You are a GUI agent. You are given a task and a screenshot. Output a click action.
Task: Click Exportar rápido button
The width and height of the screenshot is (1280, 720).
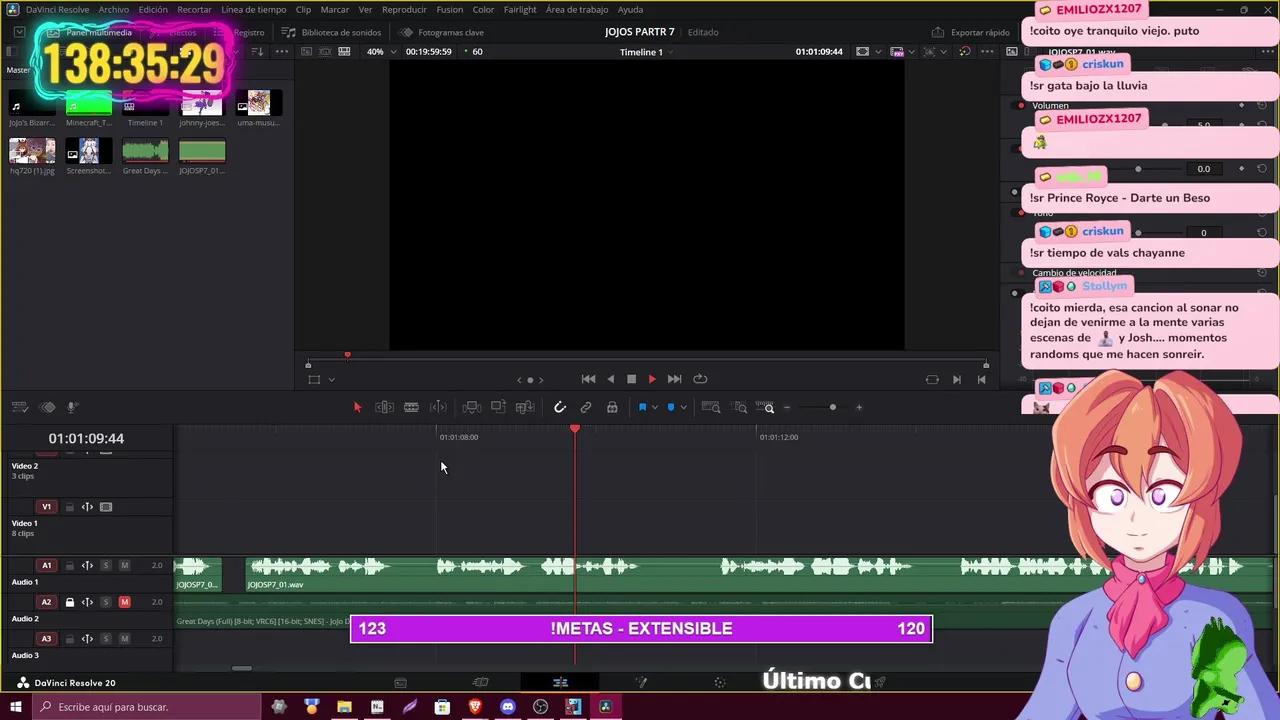click(971, 32)
